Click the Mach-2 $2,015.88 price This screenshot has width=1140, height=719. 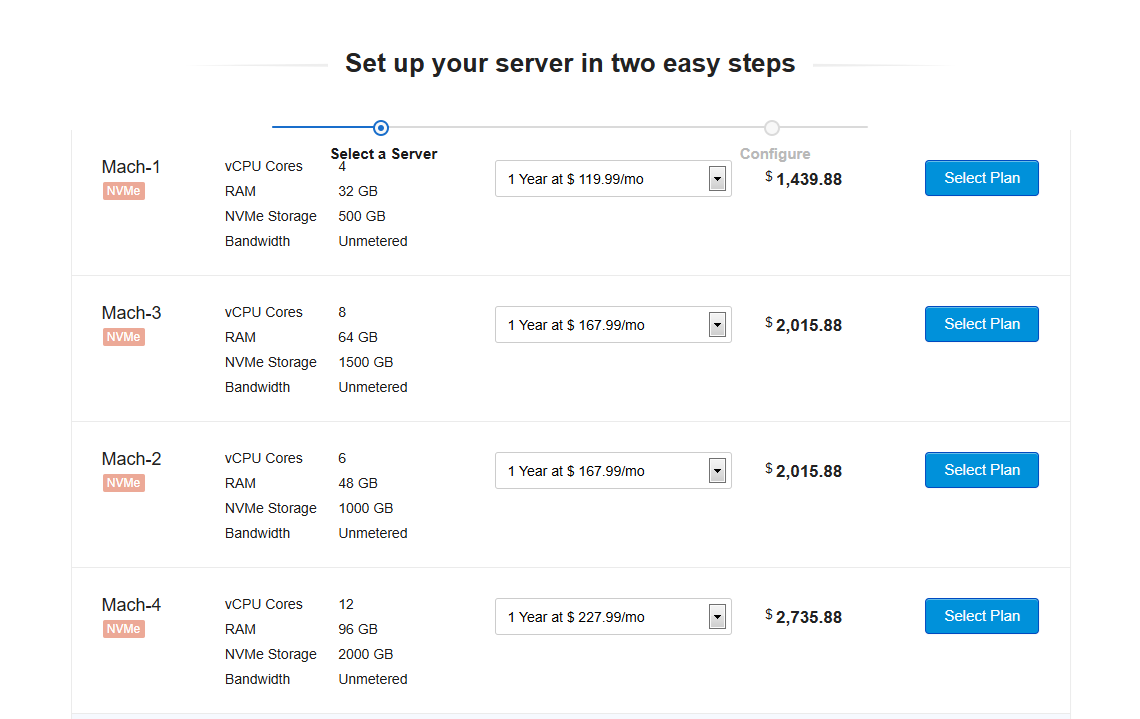pos(803,471)
